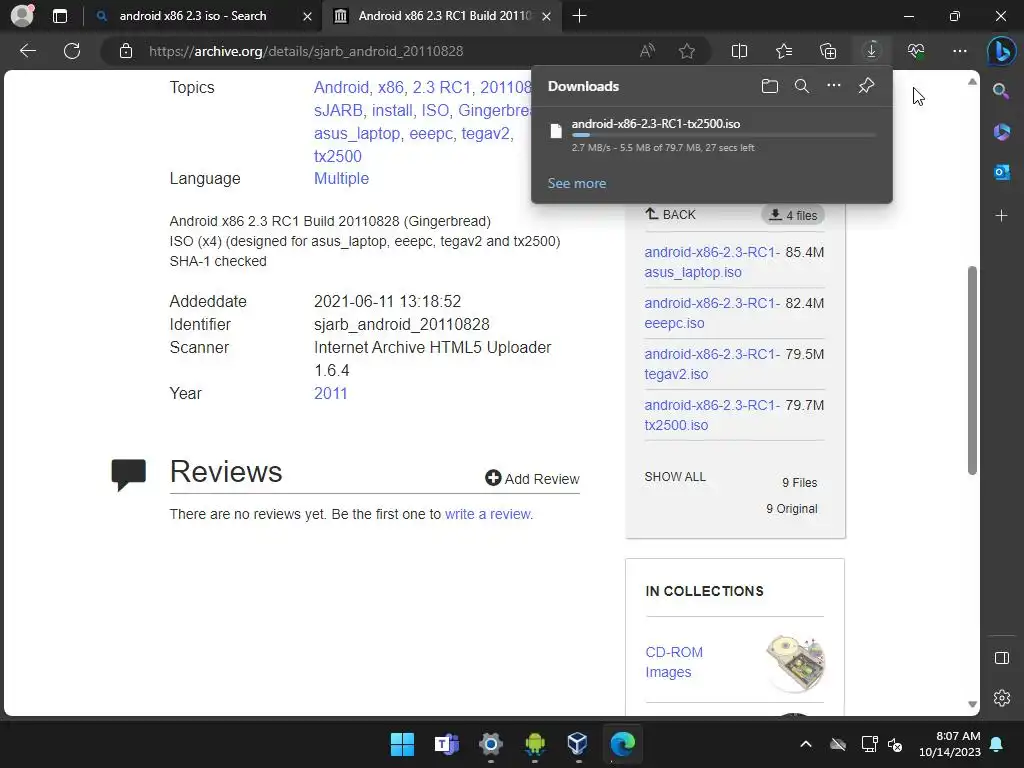
Task: Go back with the browser back arrow
Action: 28,51
